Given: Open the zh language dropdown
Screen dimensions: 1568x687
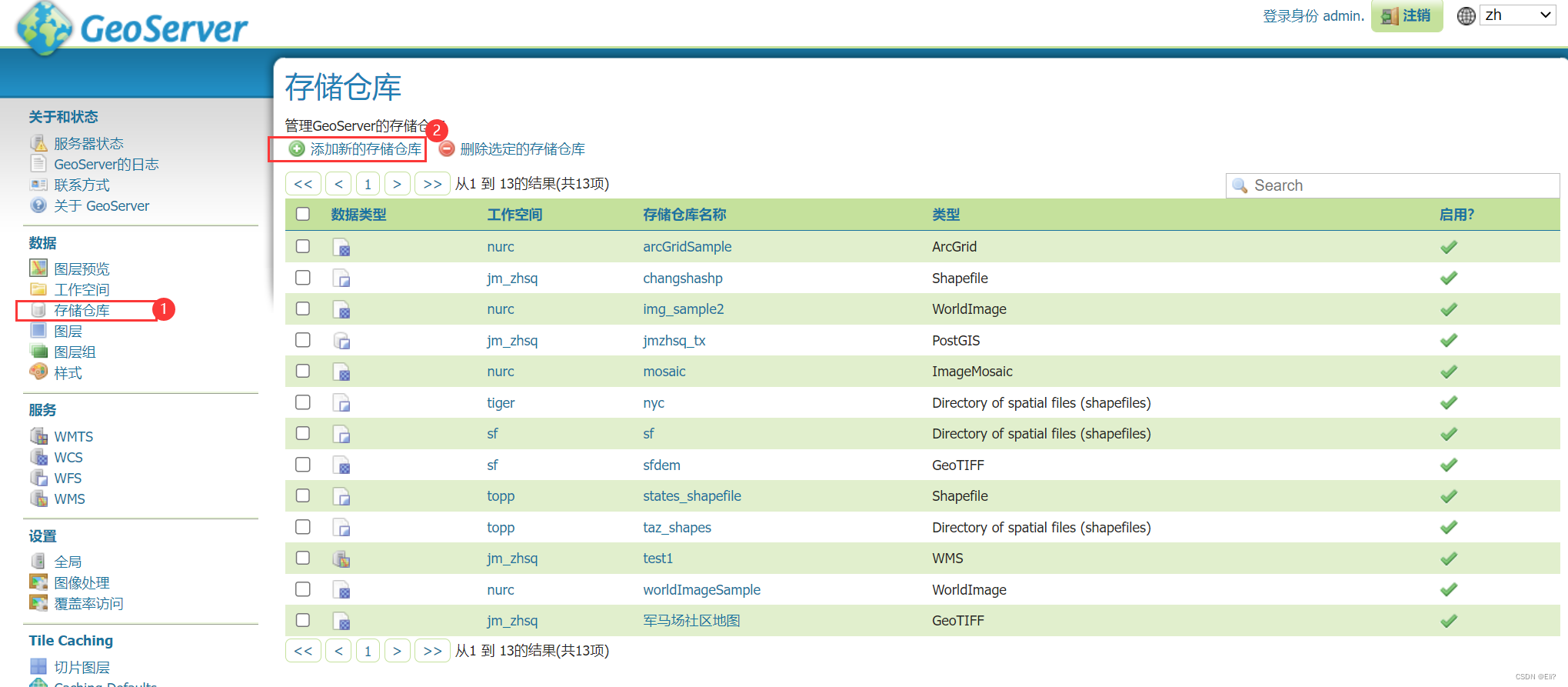Looking at the screenshot, I should (1518, 15).
